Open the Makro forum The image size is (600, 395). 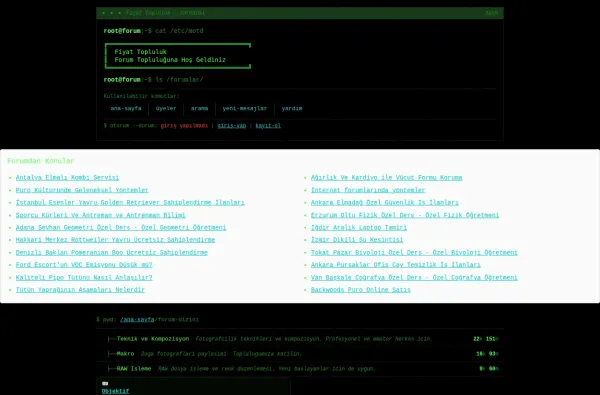[x=126, y=354]
